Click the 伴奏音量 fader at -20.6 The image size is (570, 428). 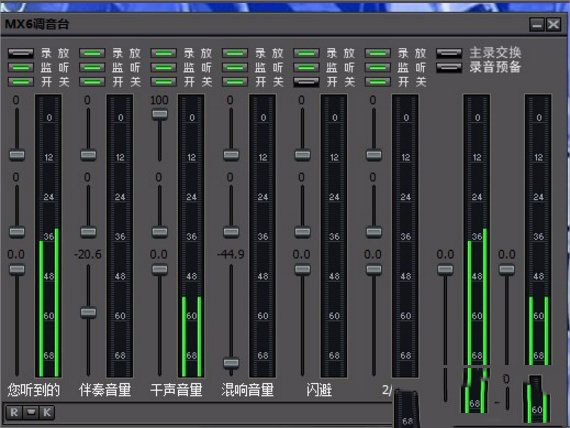(88, 312)
